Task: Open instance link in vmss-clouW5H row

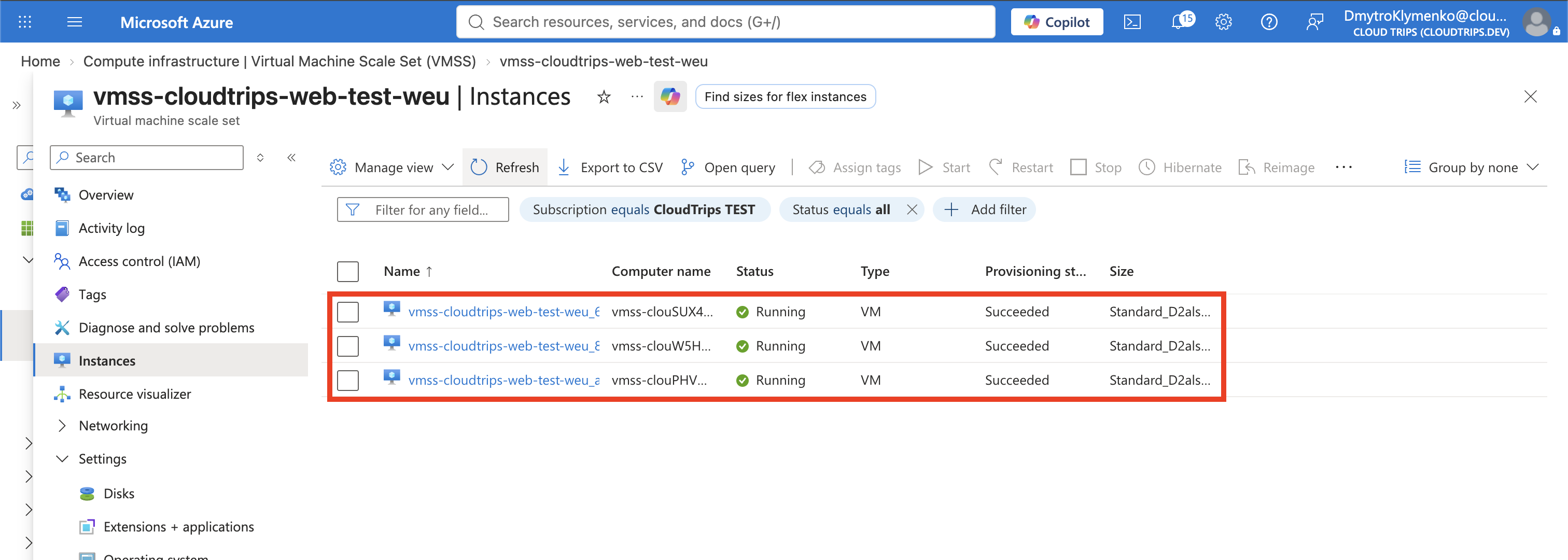Action: tap(504, 346)
